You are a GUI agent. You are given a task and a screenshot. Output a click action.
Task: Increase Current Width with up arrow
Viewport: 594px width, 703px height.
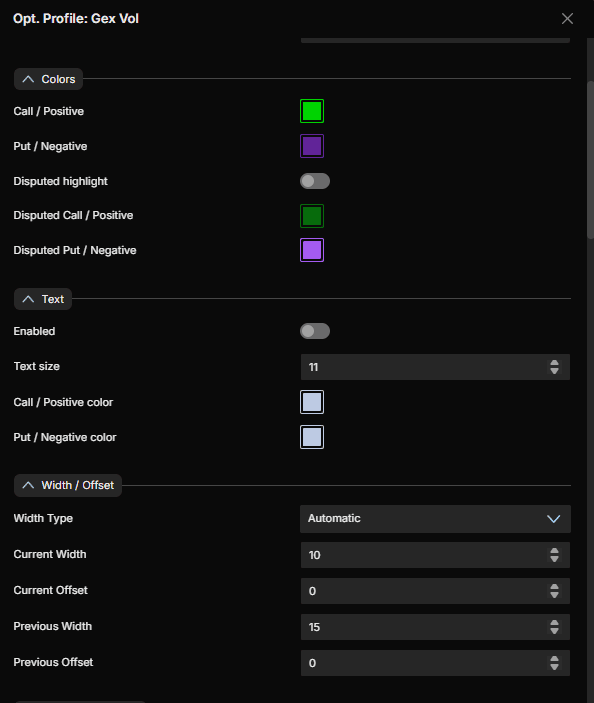pyautogui.click(x=554, y=551)
